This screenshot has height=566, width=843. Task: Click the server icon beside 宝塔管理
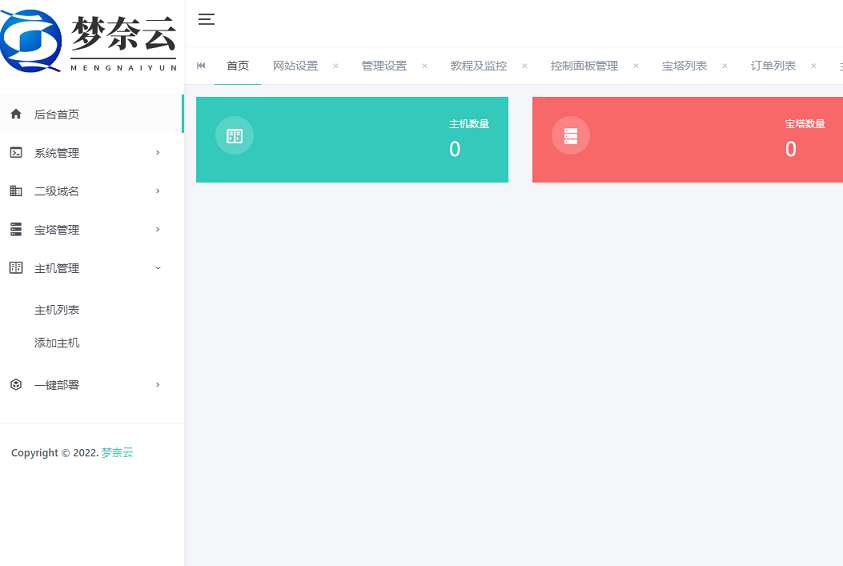(16, 230)
